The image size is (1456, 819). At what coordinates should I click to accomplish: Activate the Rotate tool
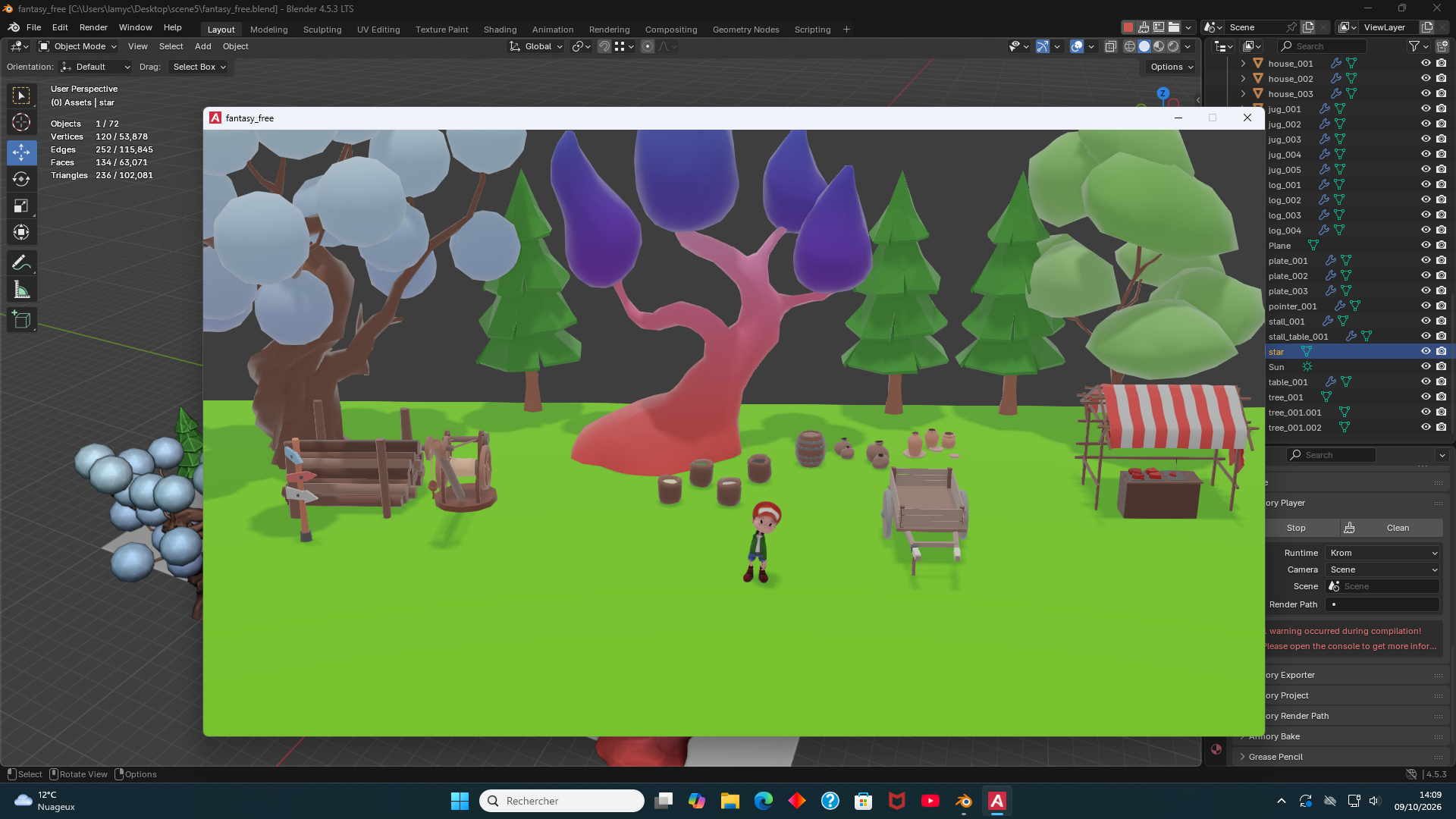[21, 179]
